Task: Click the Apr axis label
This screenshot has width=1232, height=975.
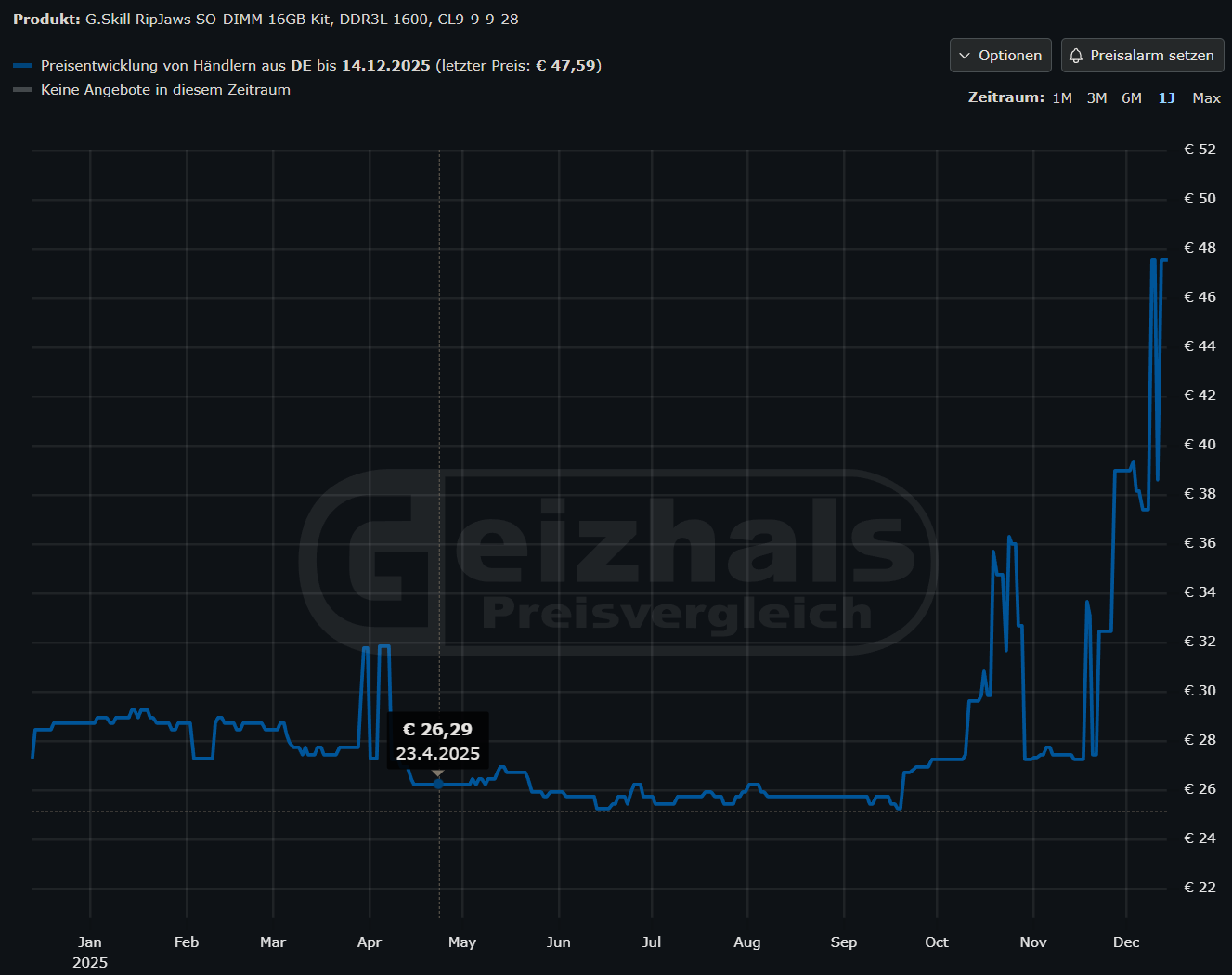Action: (370, 942)
